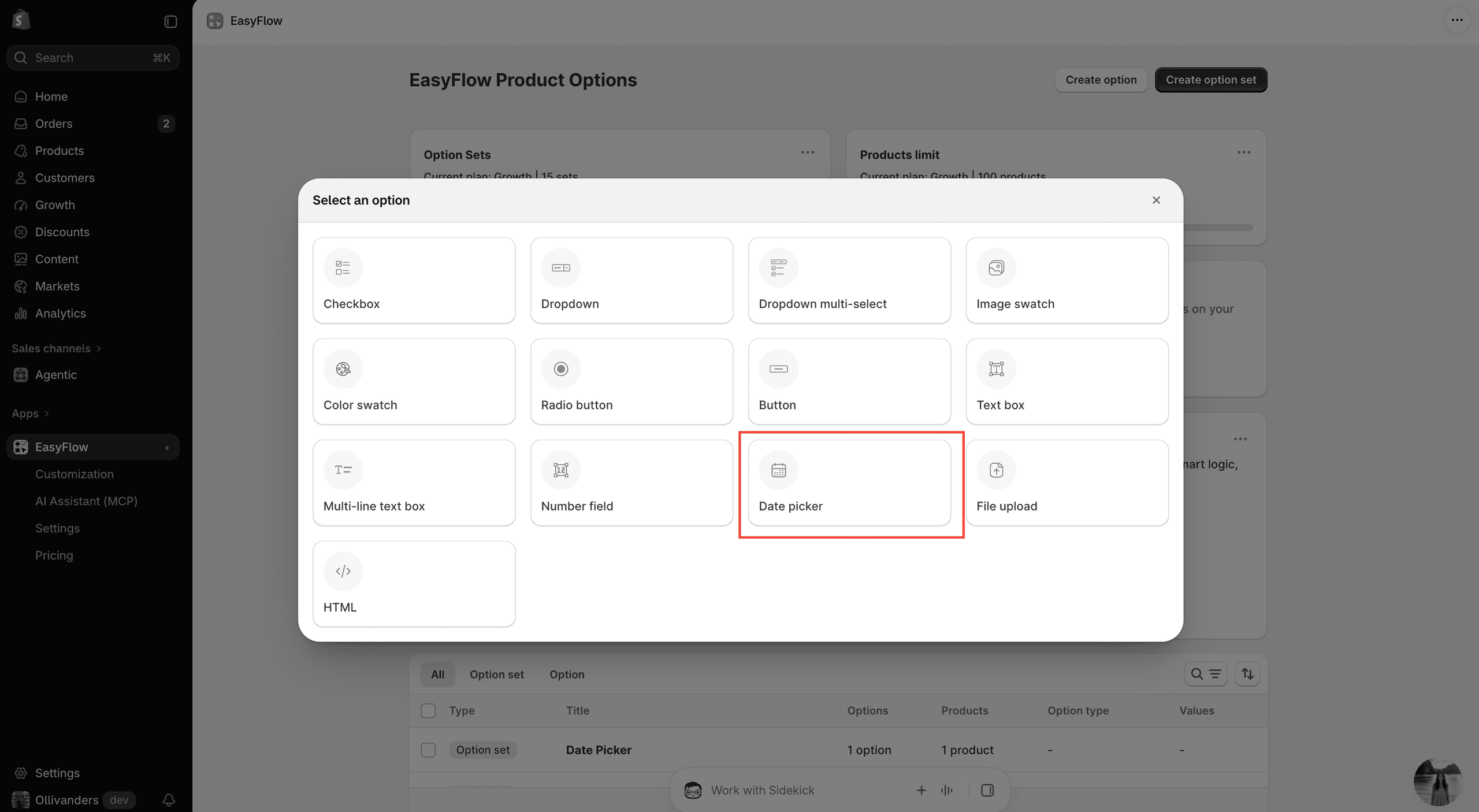Toggle the select-all checkbox in table header
Screen dimensions: 1479x812
click(x=428, y=710)
